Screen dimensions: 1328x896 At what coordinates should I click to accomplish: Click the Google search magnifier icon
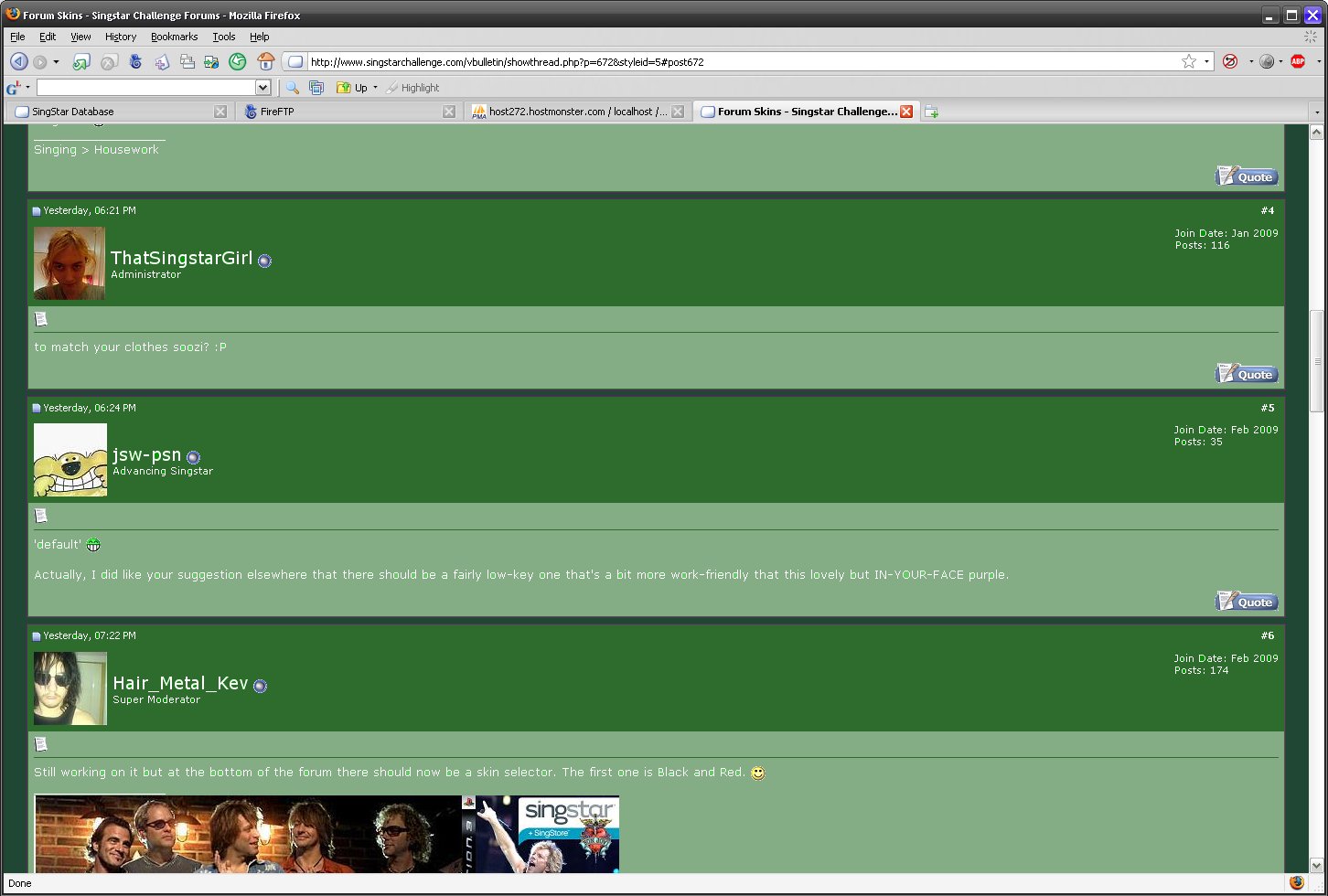[293, 88]
